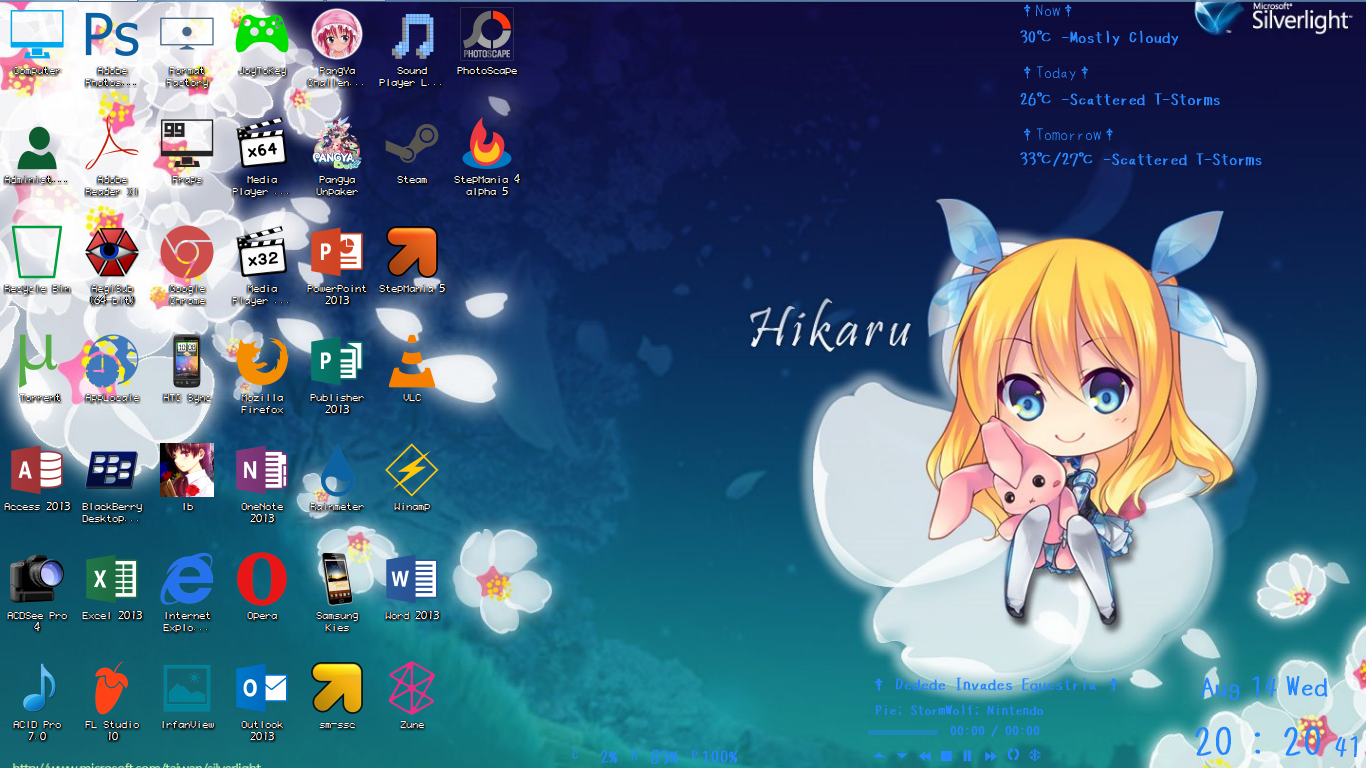Image resolution: width=1366 pixels, height=768 pixels.
Task: Skip to the next track in the music widget
Action: (x=991, y=756)
